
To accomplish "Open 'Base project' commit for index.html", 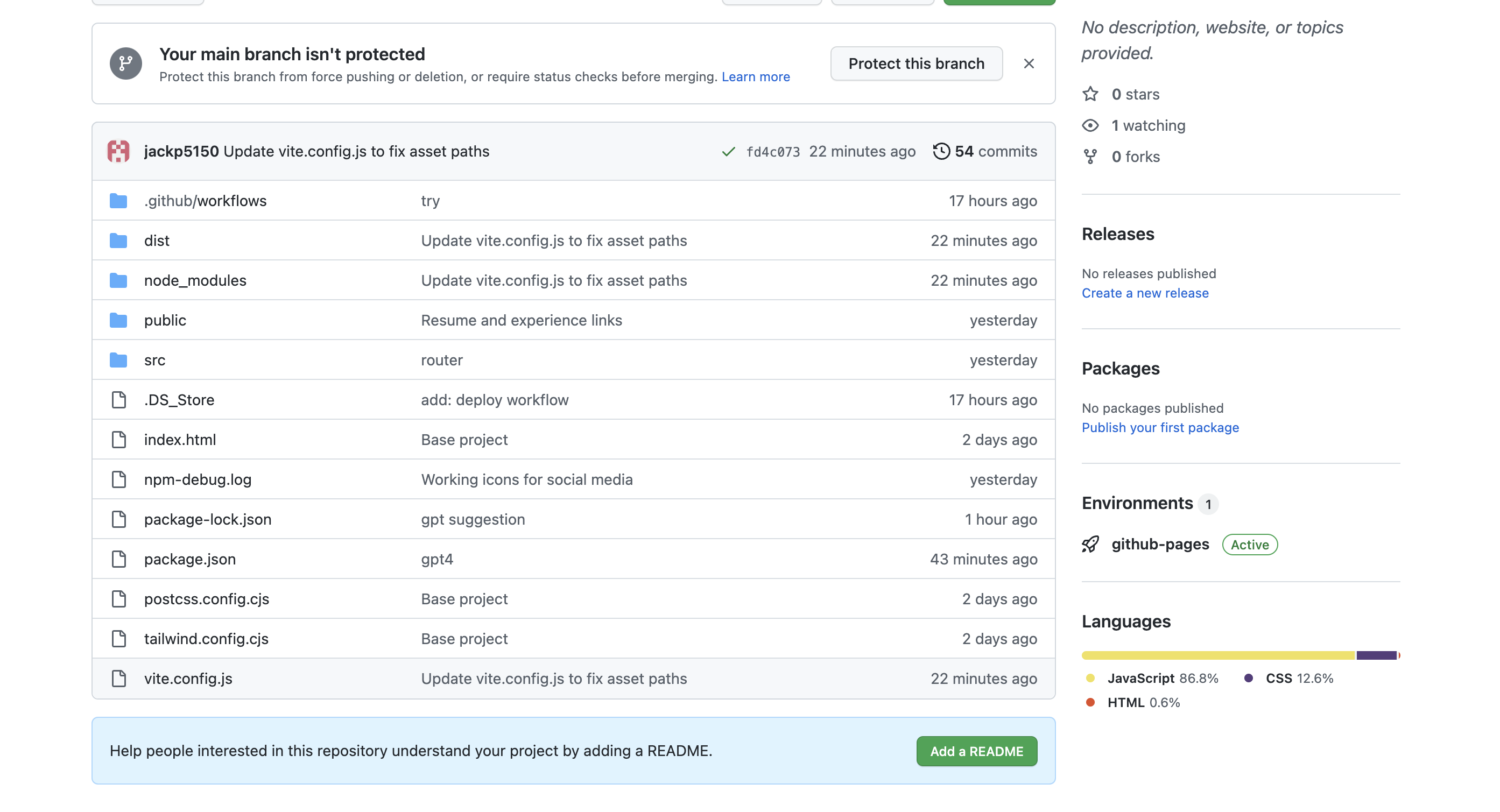I will point(464,440).
